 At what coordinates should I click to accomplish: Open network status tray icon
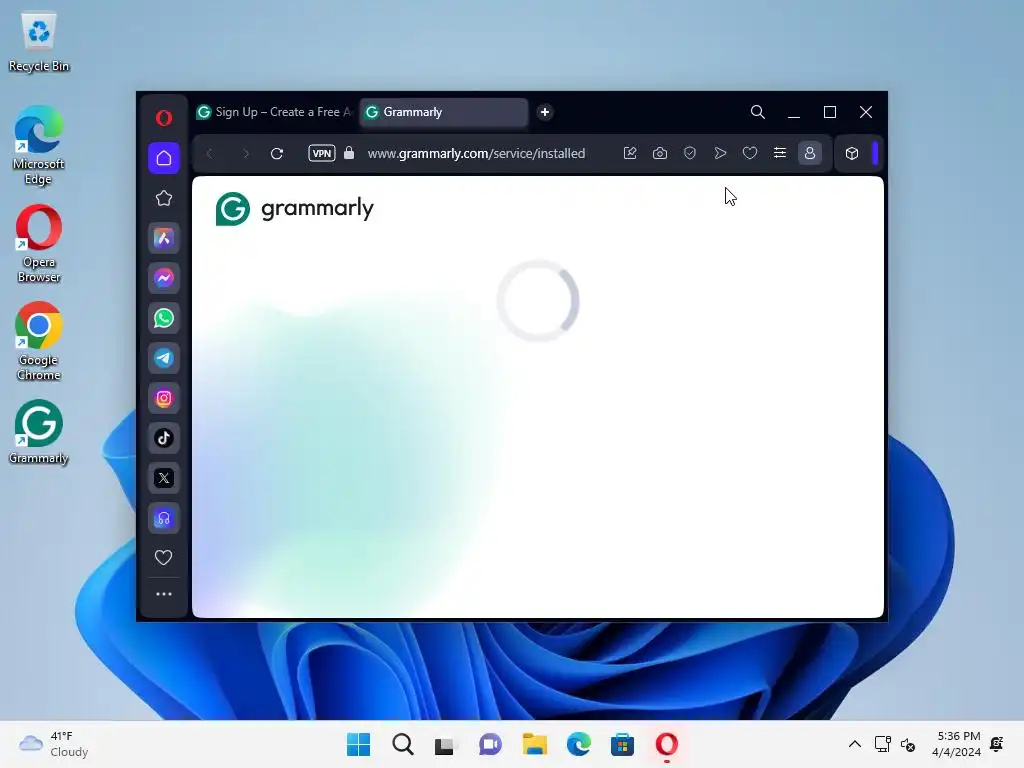click(883, 744)
